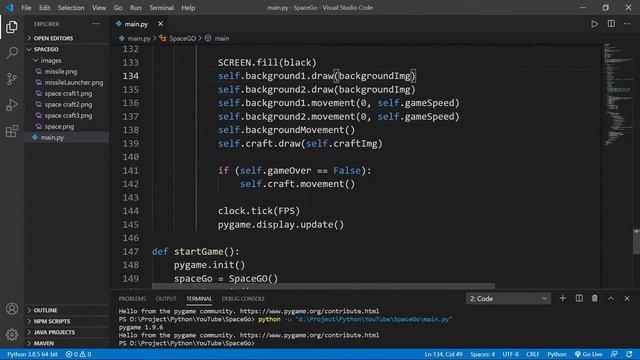Click Go Live in the status bar
Image resolution: width=640 pixels, height=360 pixels.
click(x=589, y=354)
